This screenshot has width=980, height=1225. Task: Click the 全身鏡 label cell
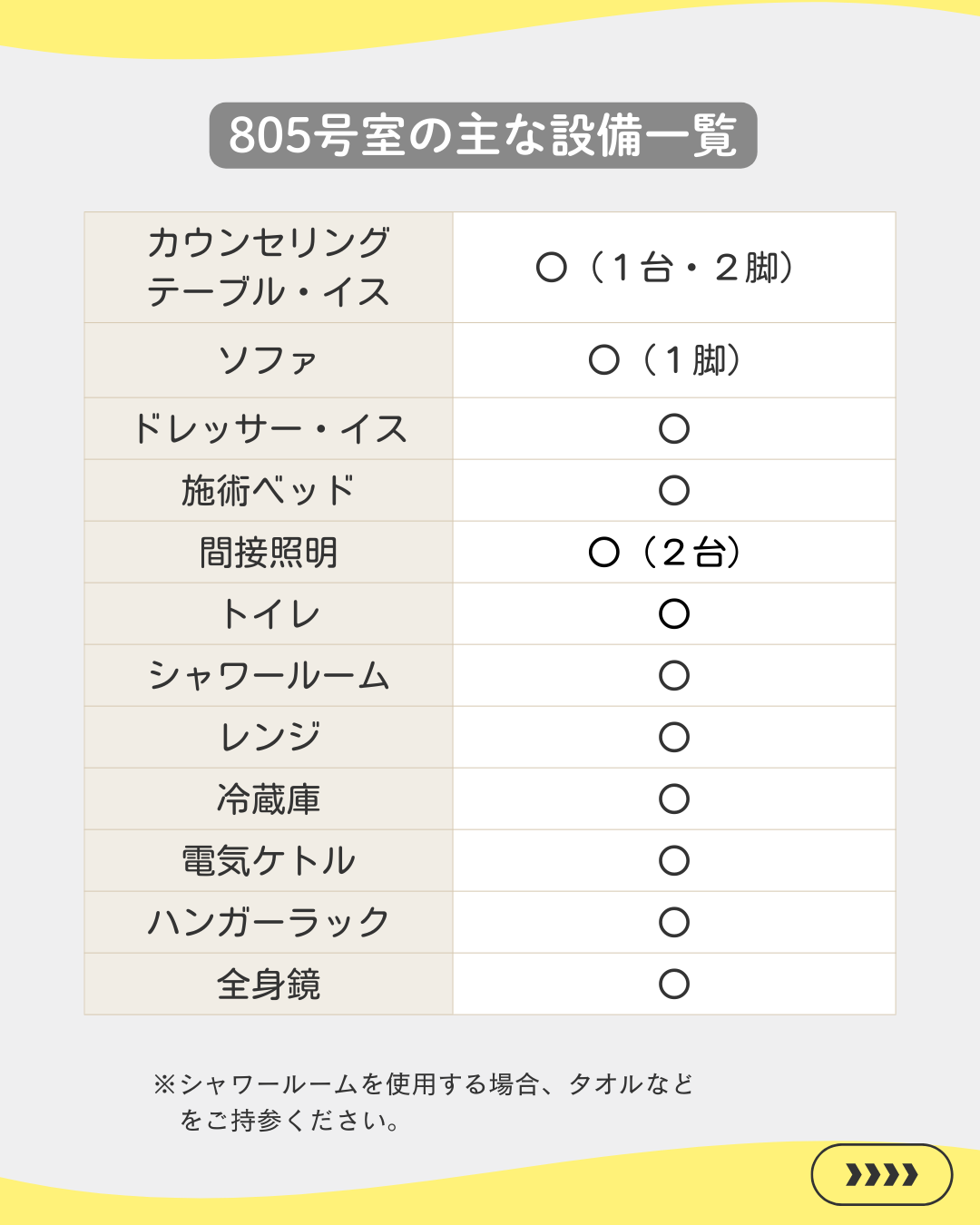tap(269, 985)
